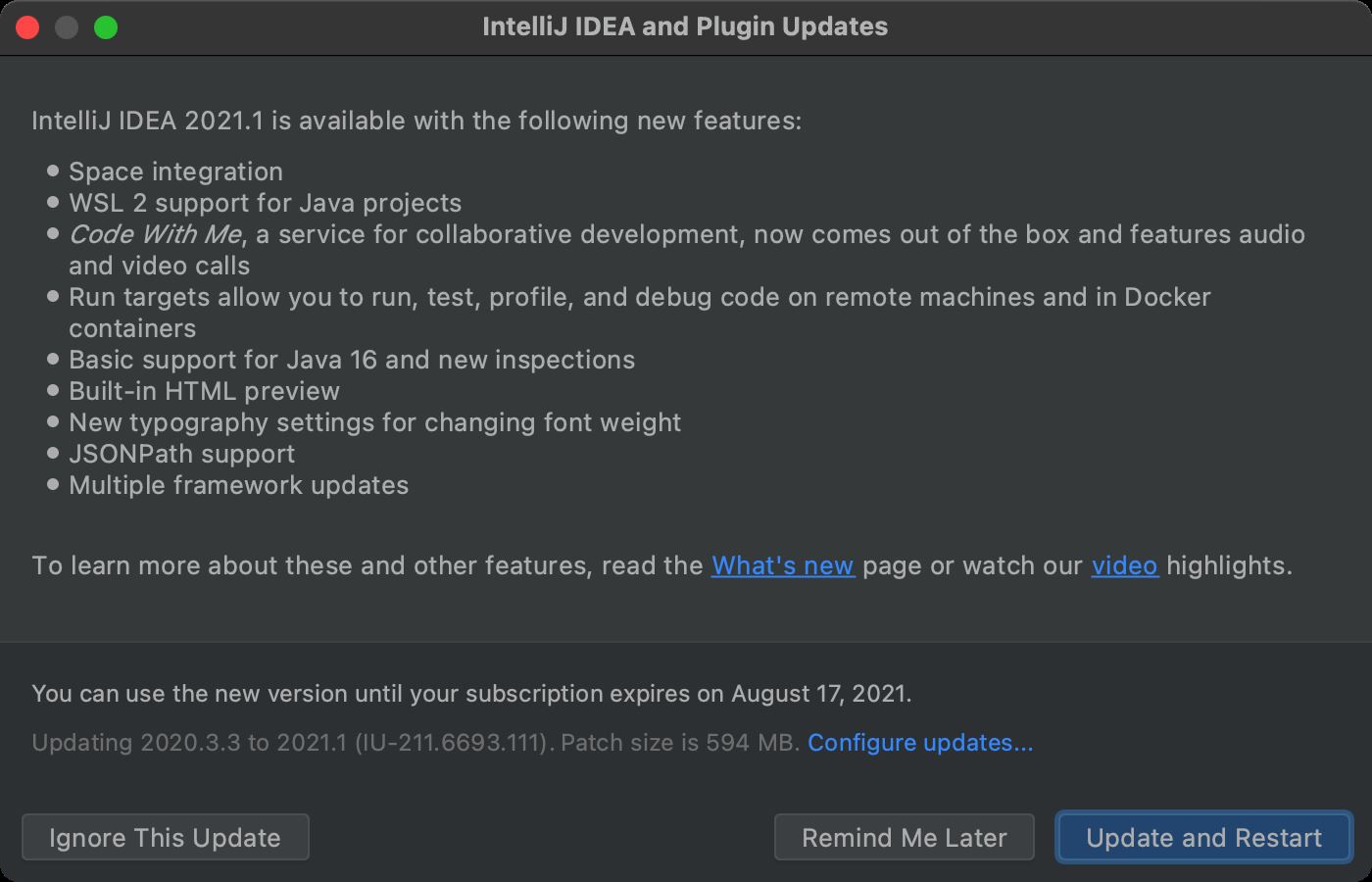Screen dimensions: 1372x882
Task: Click the Update and Restart button
Action: point(1203,838)
